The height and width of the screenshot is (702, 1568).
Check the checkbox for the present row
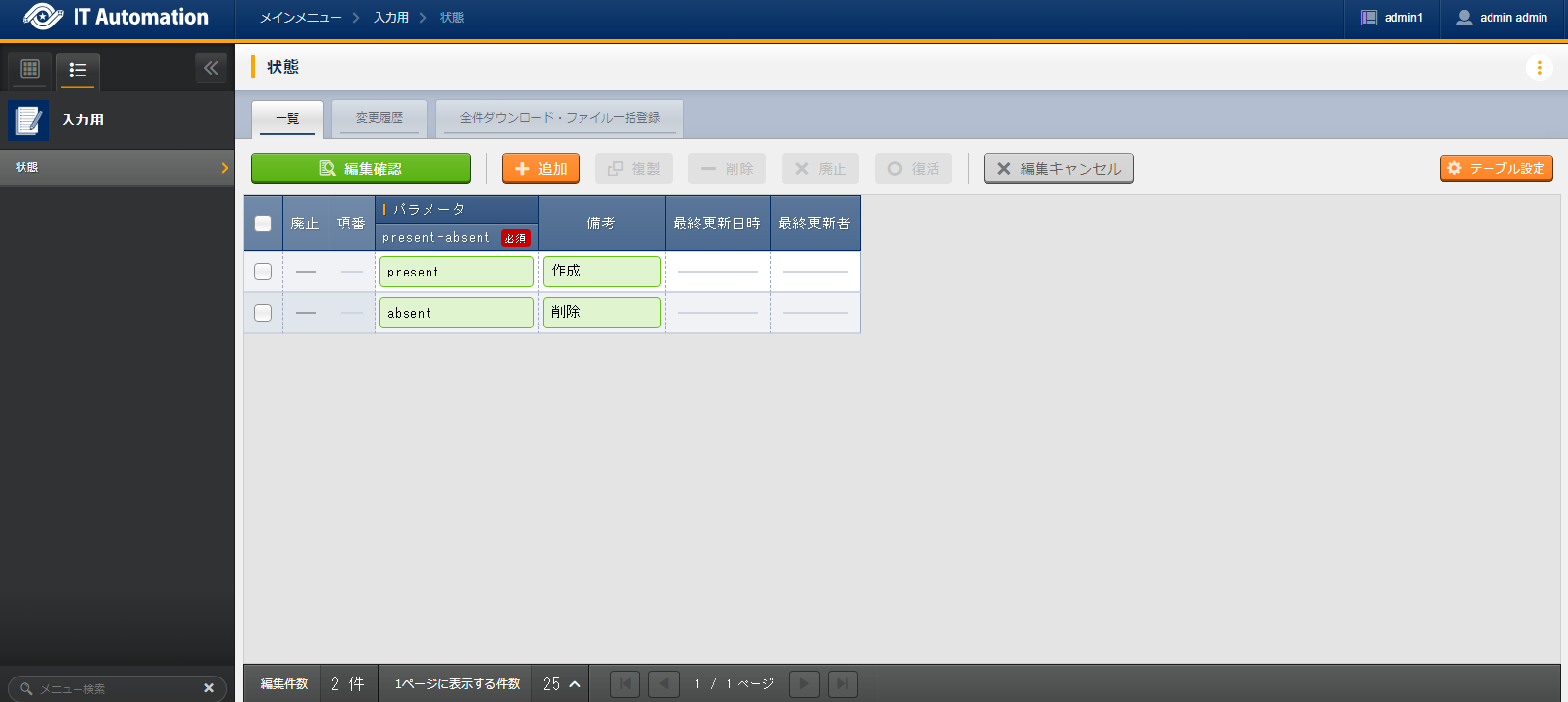pyautogui.click(x=263, y=272)
